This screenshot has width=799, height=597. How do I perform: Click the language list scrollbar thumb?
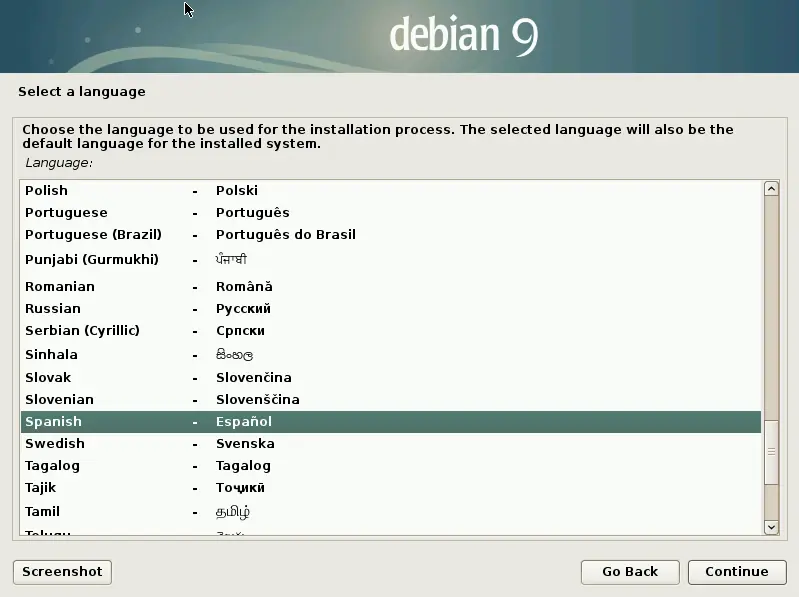[771, 452]
